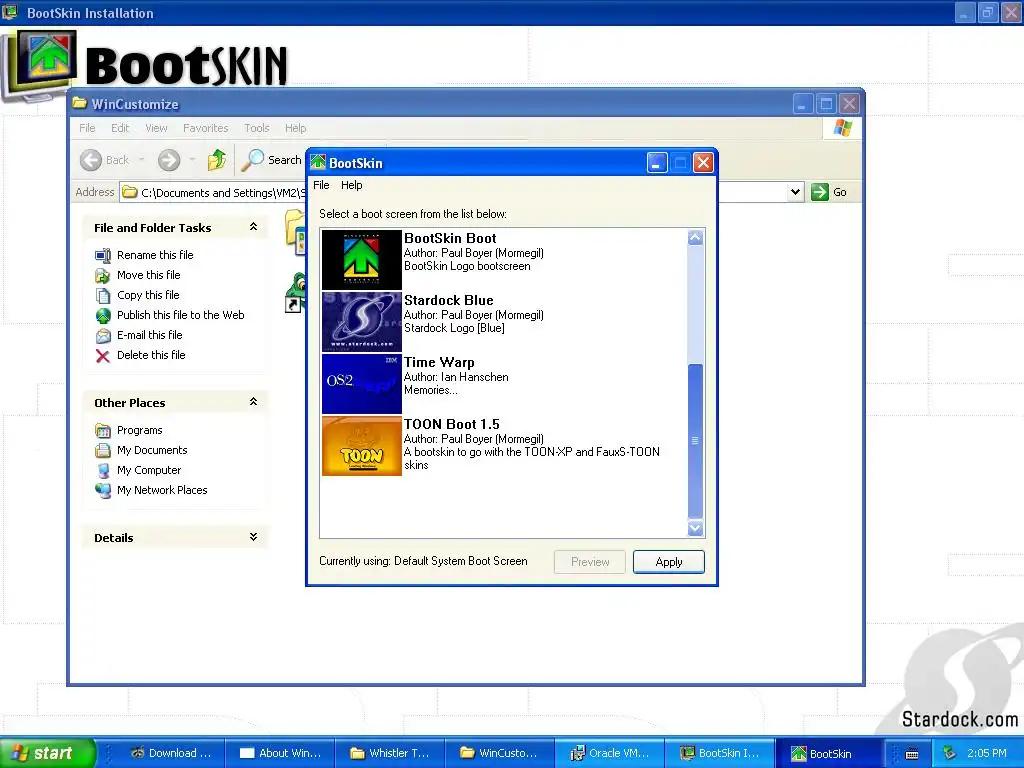Collapse File and Folder Tasks panel
Image resolution: width=1024 pixels, height=768 pixels.
pos(253,227)
